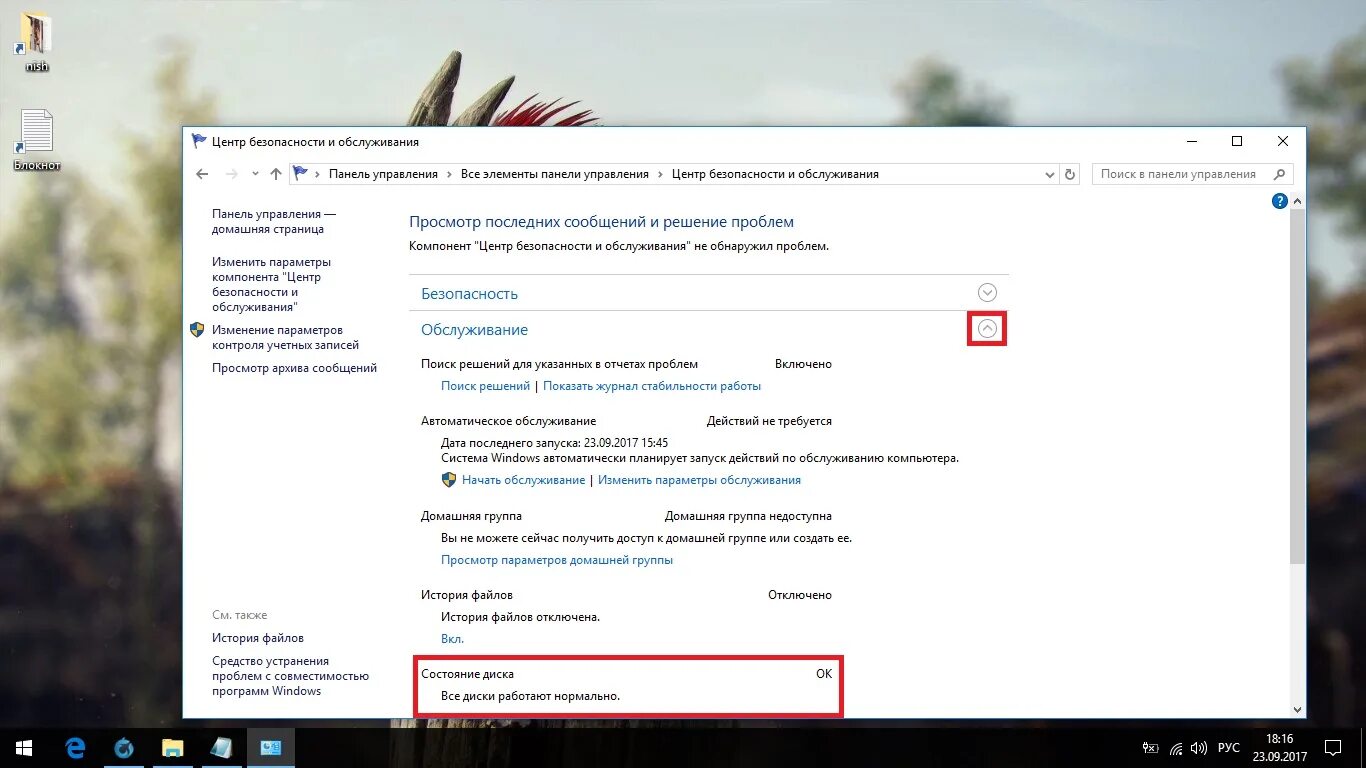Open Просмотр архива сообщений link
Image resolution: width=1366 pixels, height=768 pixels.
coord(294,368)
